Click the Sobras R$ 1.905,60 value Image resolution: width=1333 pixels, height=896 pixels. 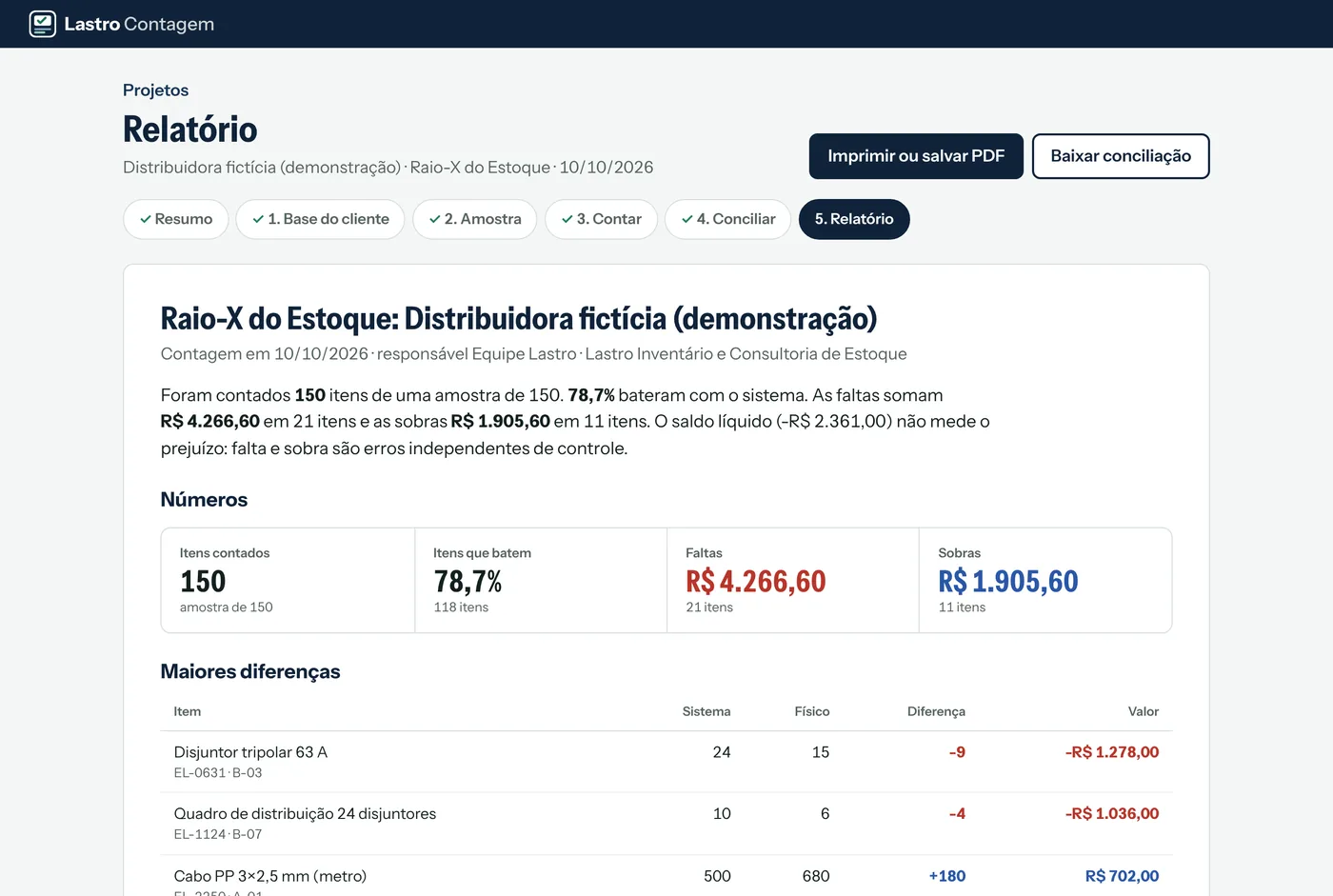coord(1008,581)
